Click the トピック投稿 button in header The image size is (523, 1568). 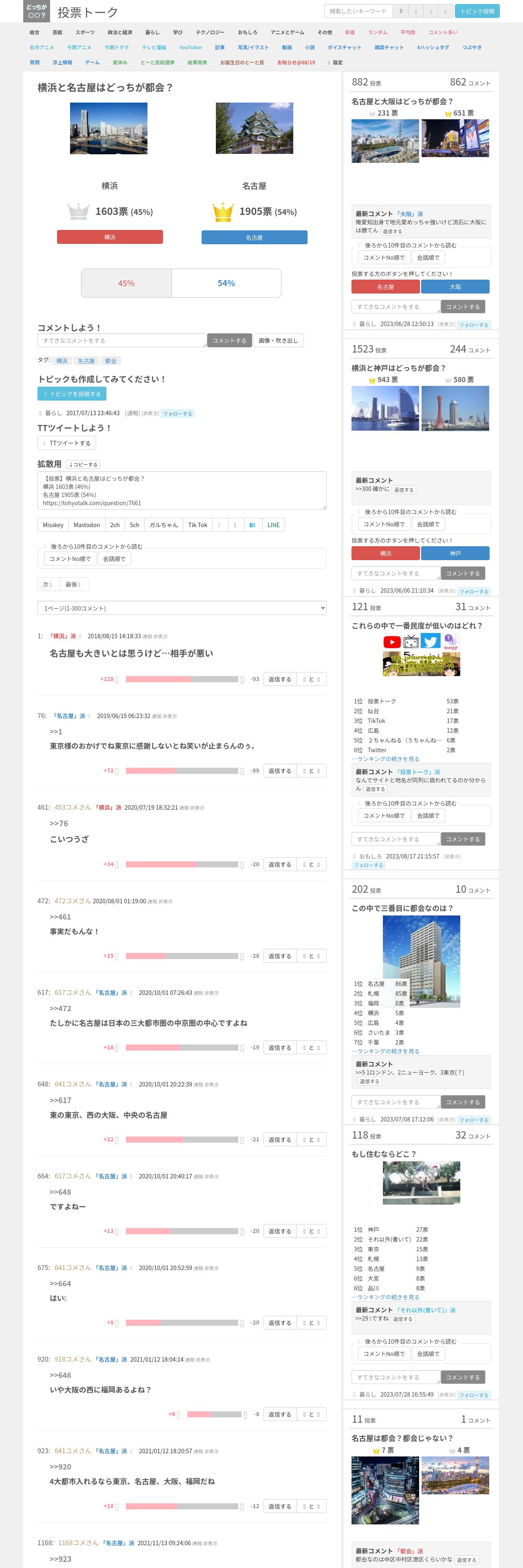coord(477,11)
